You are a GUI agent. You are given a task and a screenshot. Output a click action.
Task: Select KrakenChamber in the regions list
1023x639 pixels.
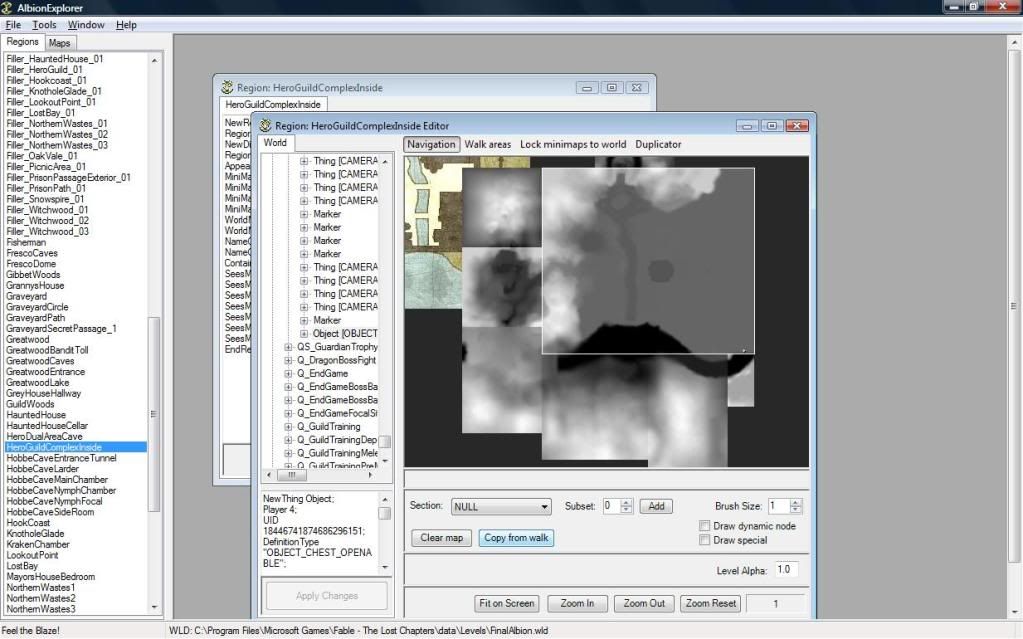click(38, 544)
